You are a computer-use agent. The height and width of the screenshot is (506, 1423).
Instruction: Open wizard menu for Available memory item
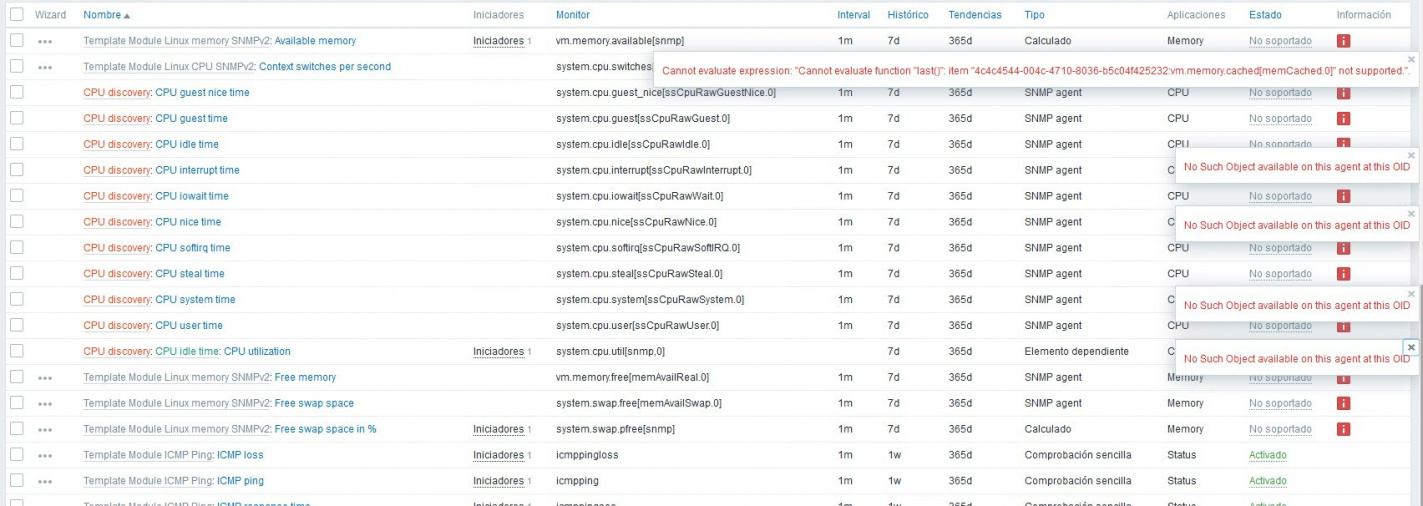45,41
